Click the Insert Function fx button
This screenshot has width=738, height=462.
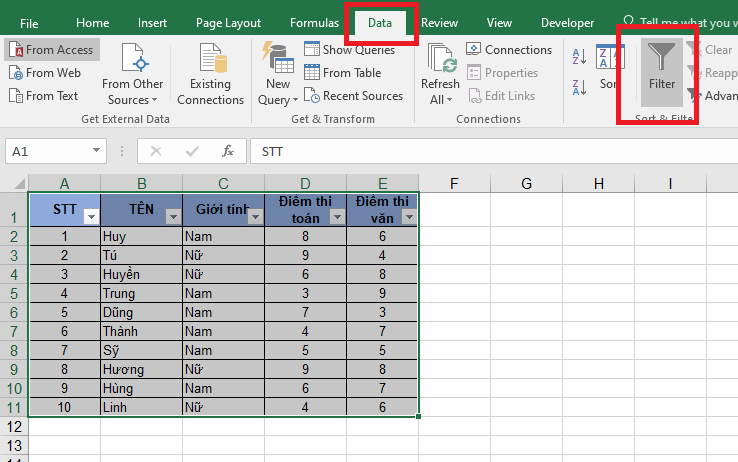[x=228, y=151]
